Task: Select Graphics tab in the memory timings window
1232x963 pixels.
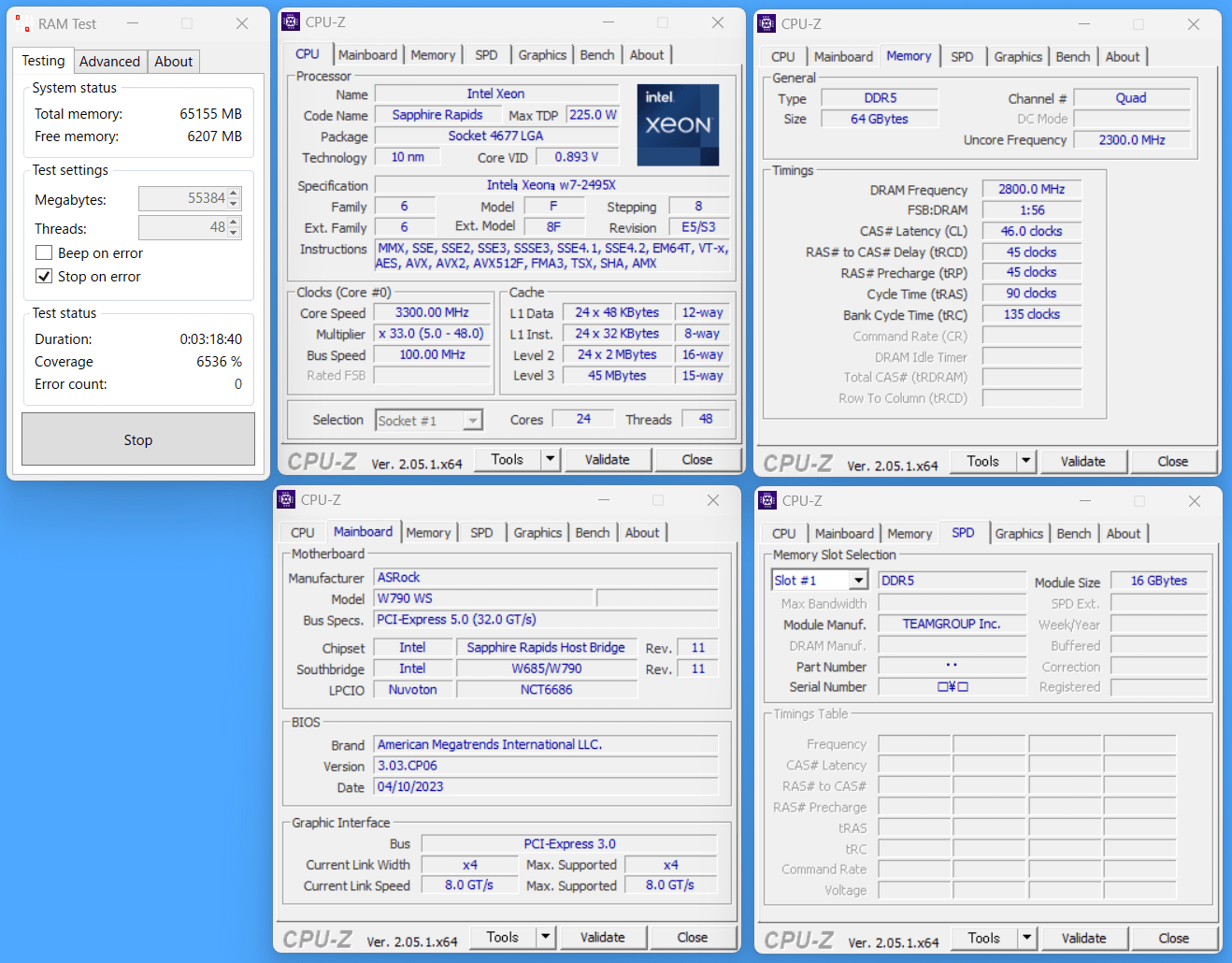Action: tap(1018, 57)
